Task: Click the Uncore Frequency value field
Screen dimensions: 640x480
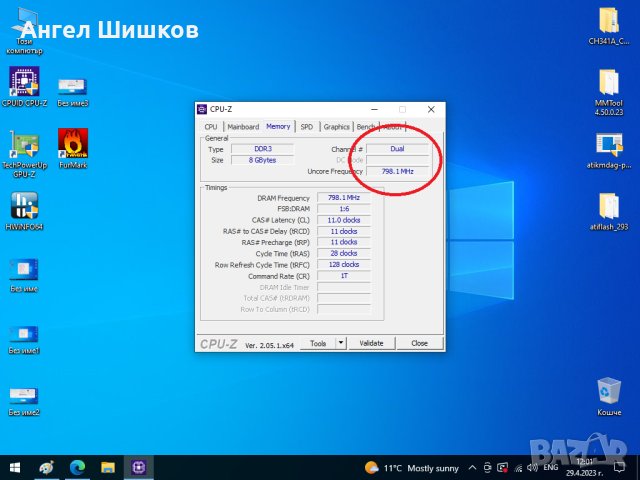Action: pos(398,171)
